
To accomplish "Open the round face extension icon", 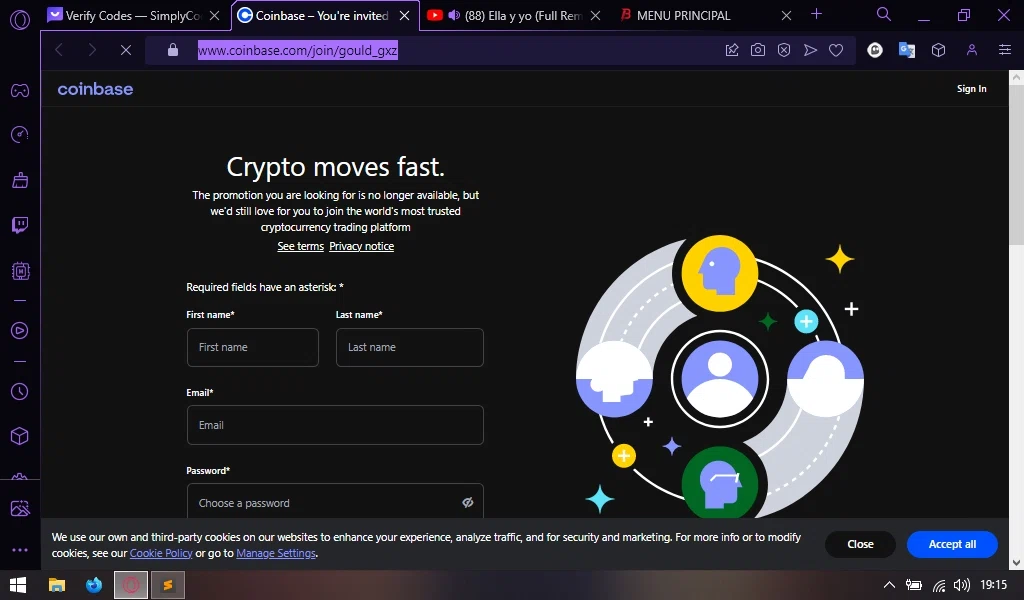I will [x=875, y=50].
